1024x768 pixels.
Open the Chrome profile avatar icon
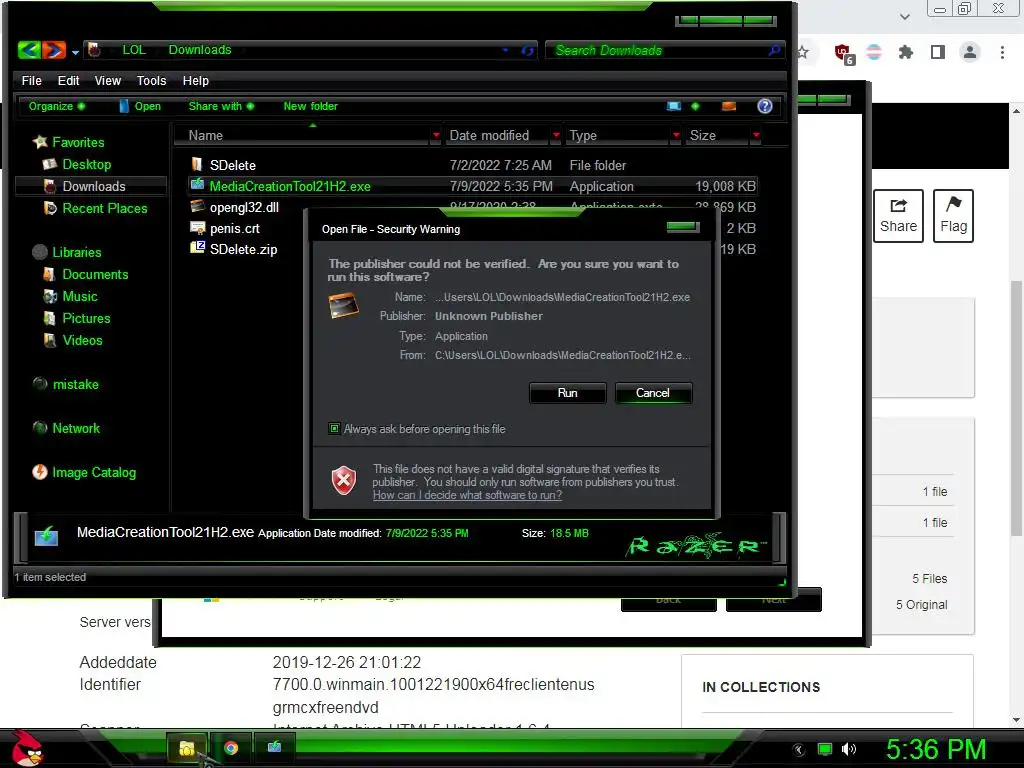point(970,52)
